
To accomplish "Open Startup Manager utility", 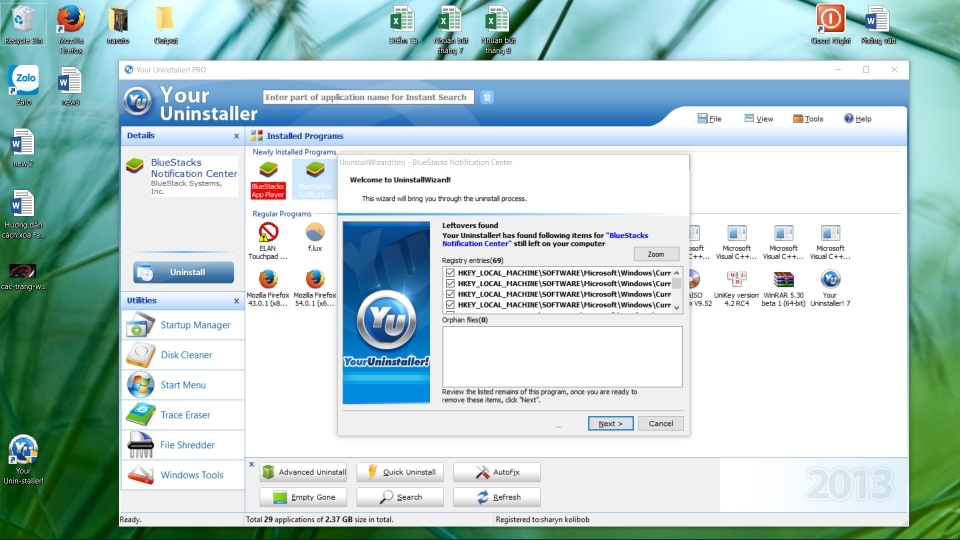I will (x=183, y=324).
